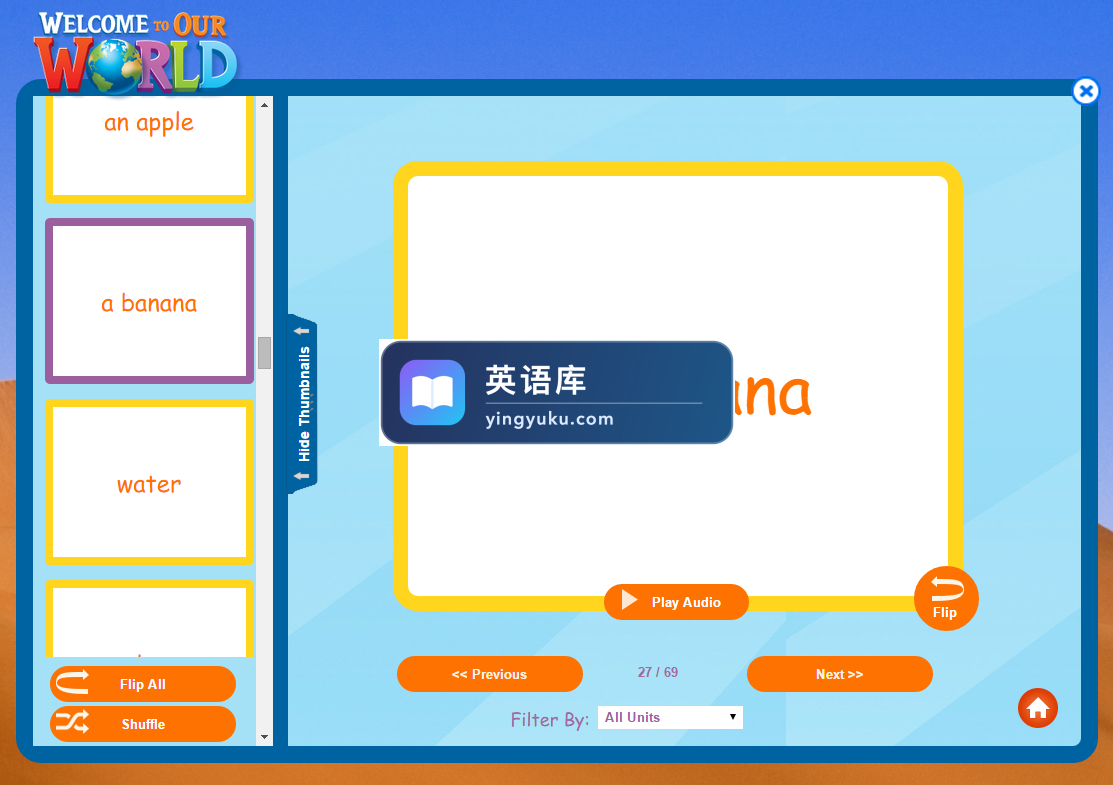Go to the previous flashcard
Image resolution: width=1113 pixels, height=785 pixels.
tap(490, 674)
